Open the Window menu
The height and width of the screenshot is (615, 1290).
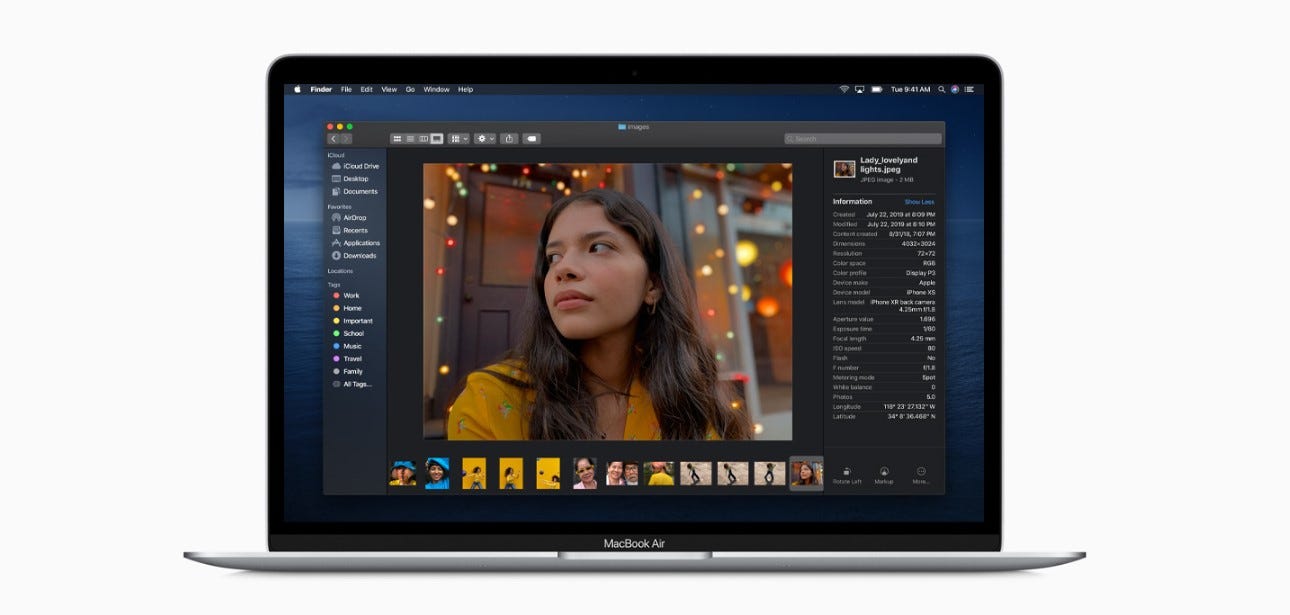[x=436, y=89]
